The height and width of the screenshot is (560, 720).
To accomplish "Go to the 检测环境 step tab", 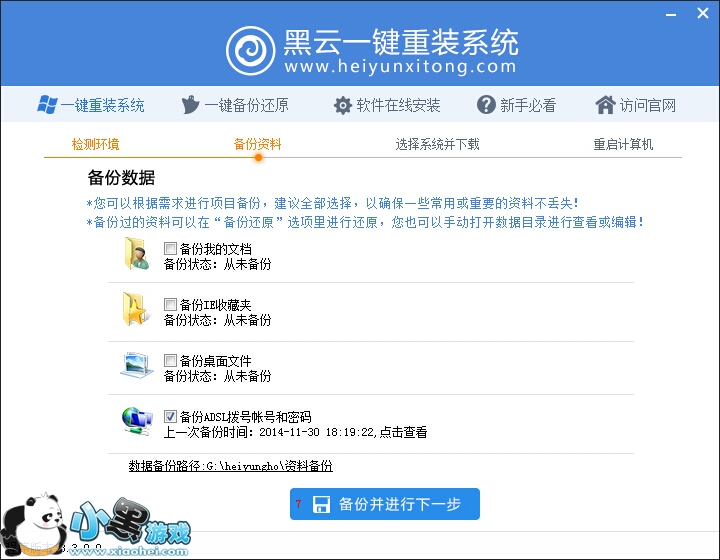I will click(96, 145).
